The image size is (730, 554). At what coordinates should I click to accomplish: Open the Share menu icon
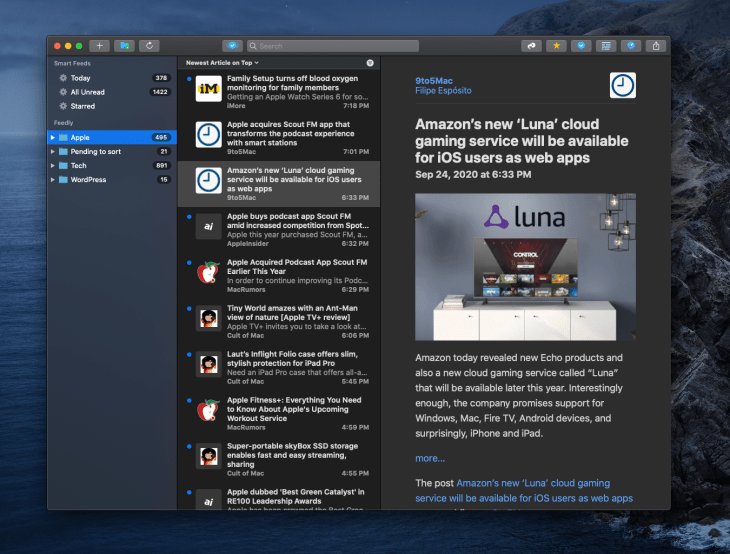[656, 46]
